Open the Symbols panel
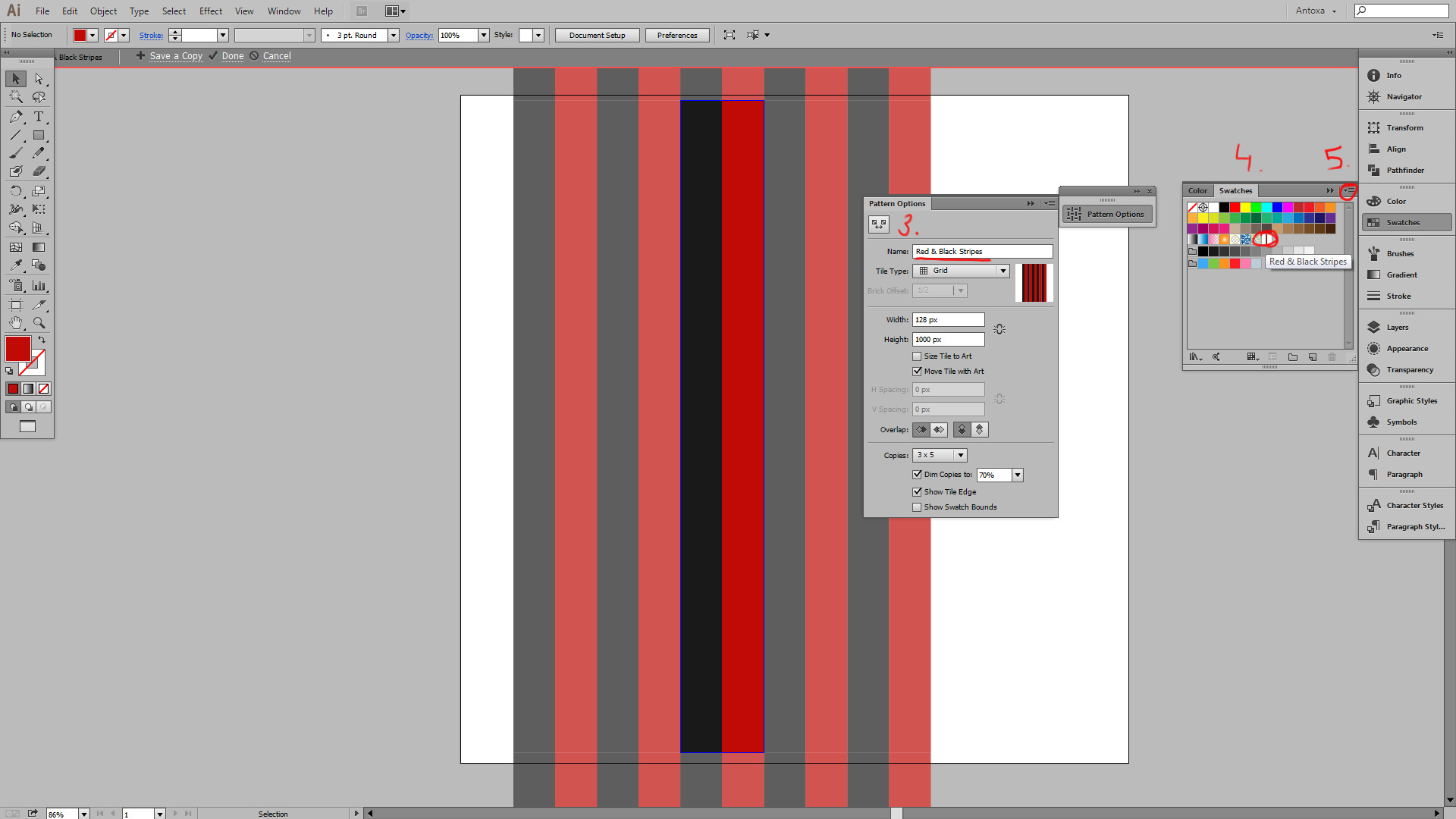Image resolution: width=1456 pixels, height=819 pixels. (x=1401, y=422)
